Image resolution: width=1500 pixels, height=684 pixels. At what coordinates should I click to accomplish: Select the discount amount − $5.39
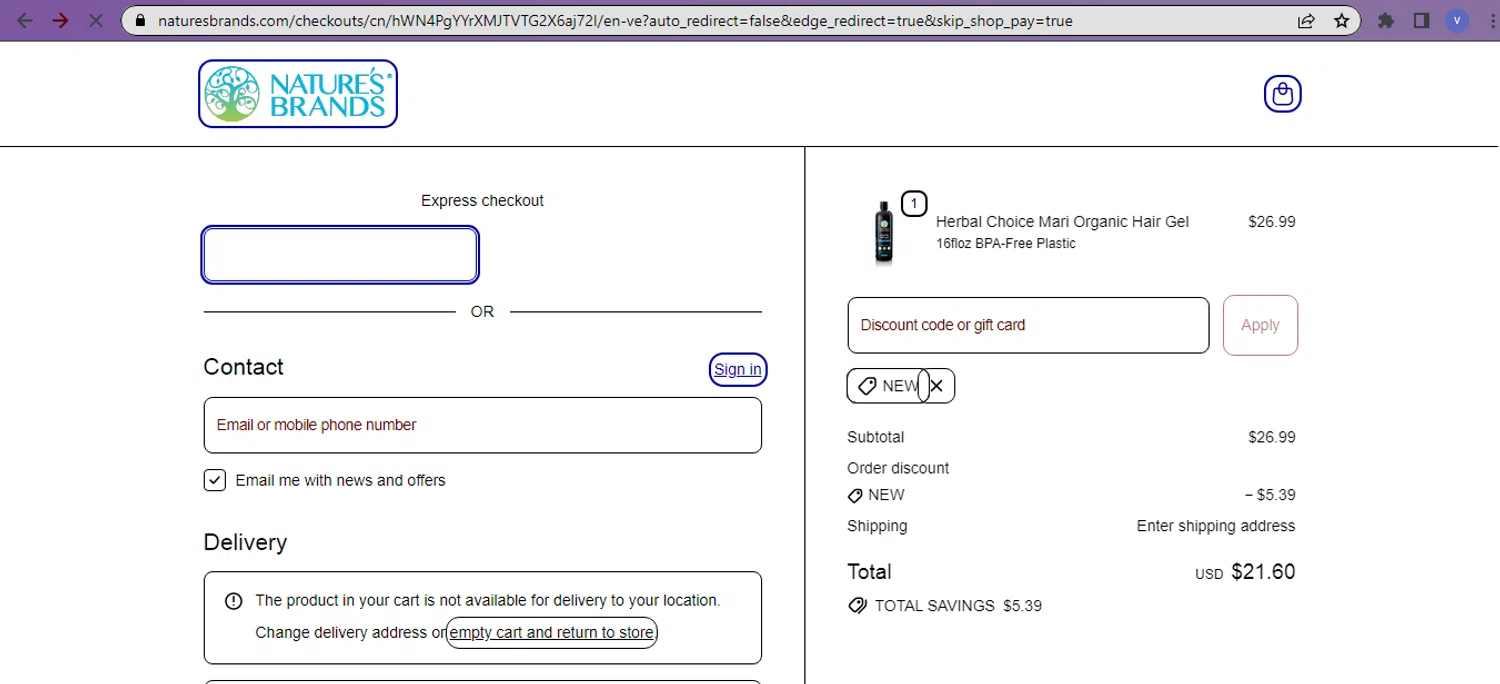[1270, 495]
